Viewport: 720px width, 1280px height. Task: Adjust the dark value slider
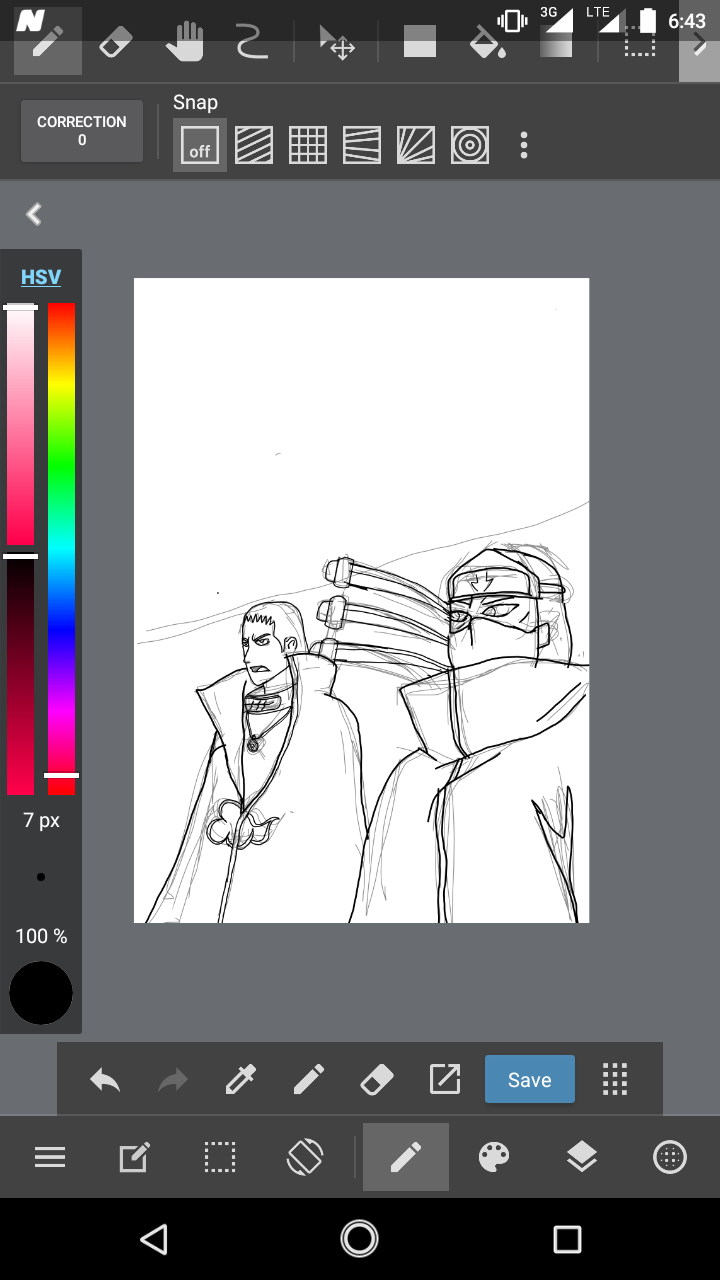click(x=21, y=676)
